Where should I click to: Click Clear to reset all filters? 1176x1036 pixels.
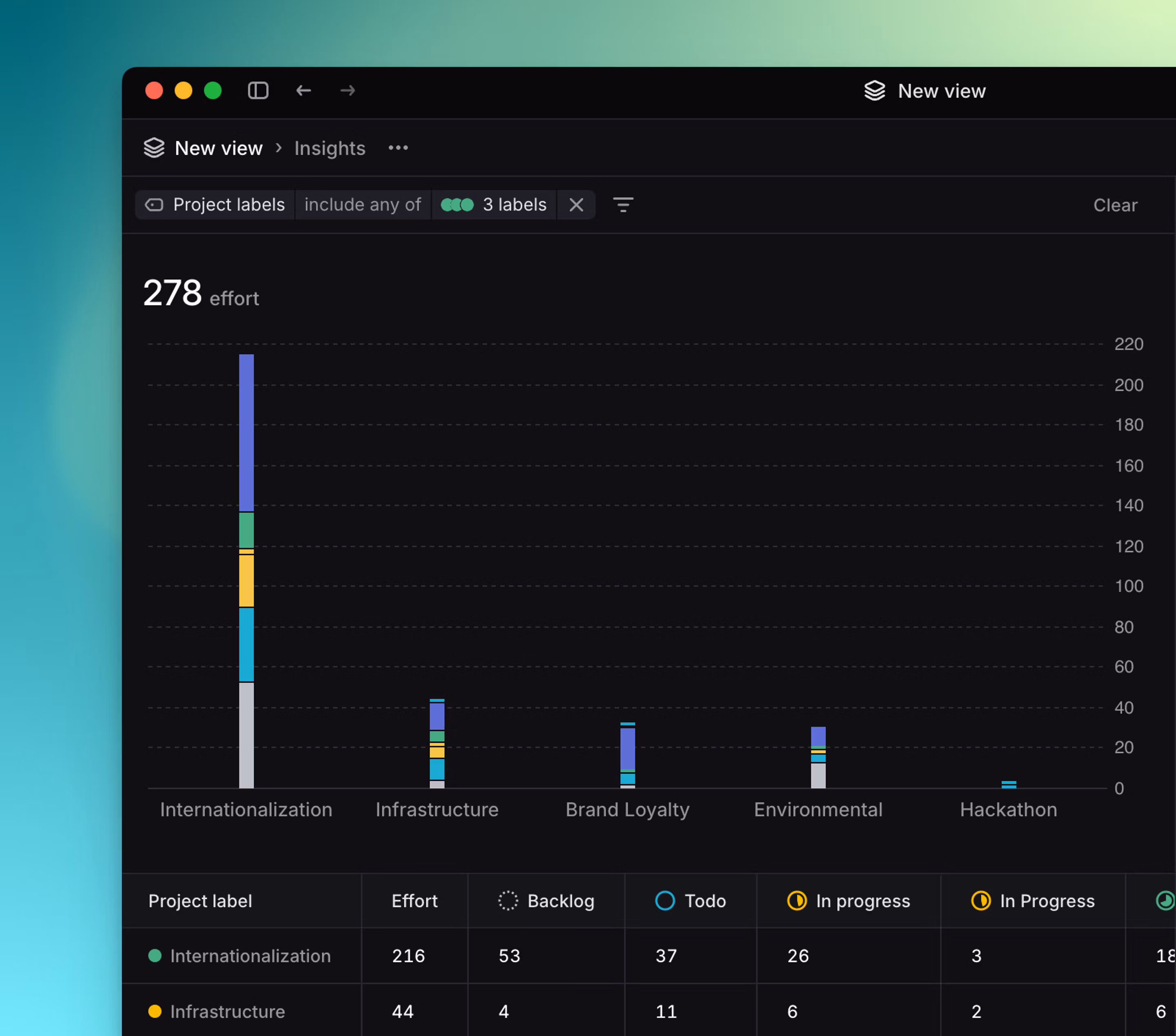1115,205
